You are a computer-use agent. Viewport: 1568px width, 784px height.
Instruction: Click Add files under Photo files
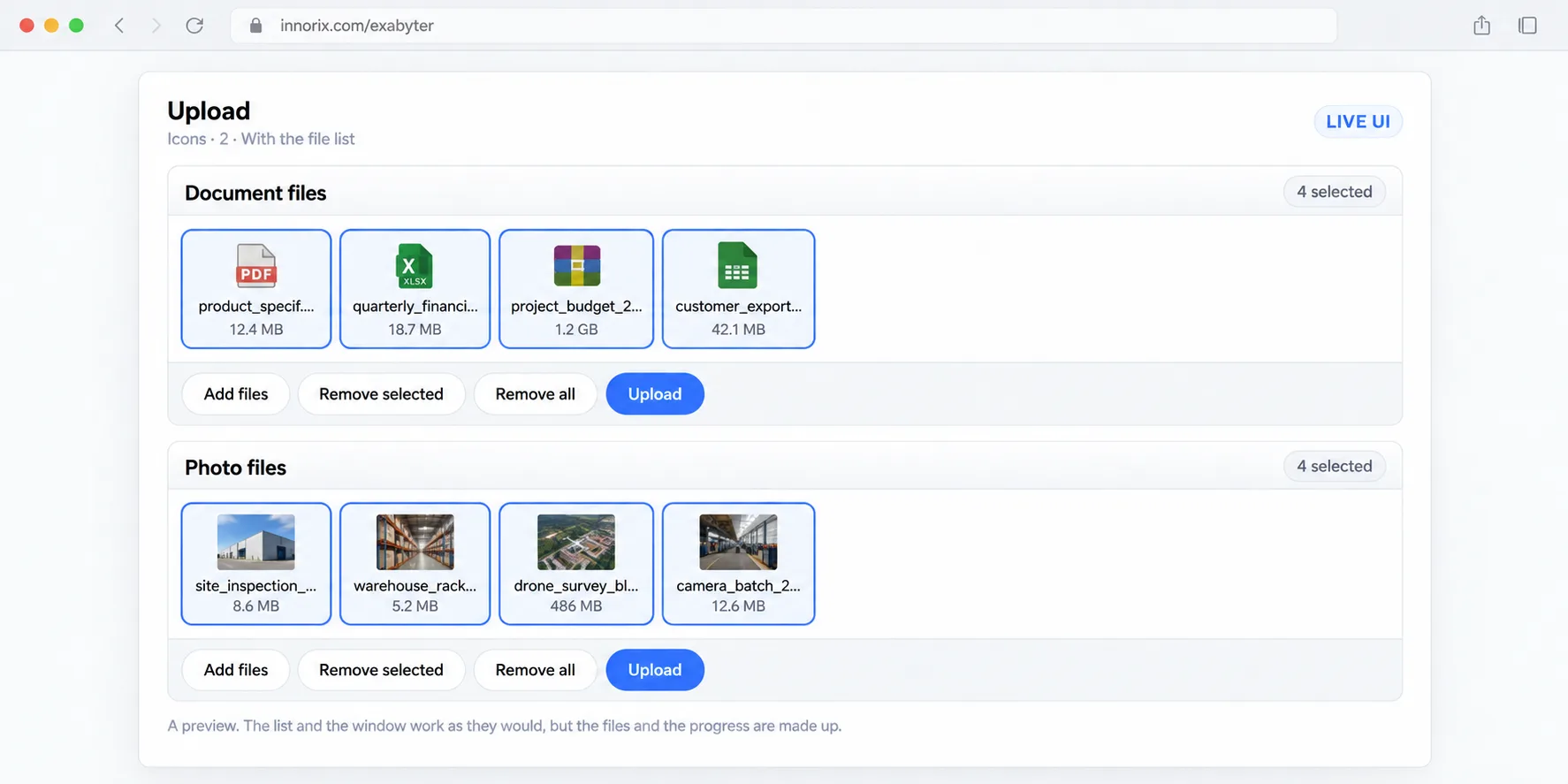236,670
